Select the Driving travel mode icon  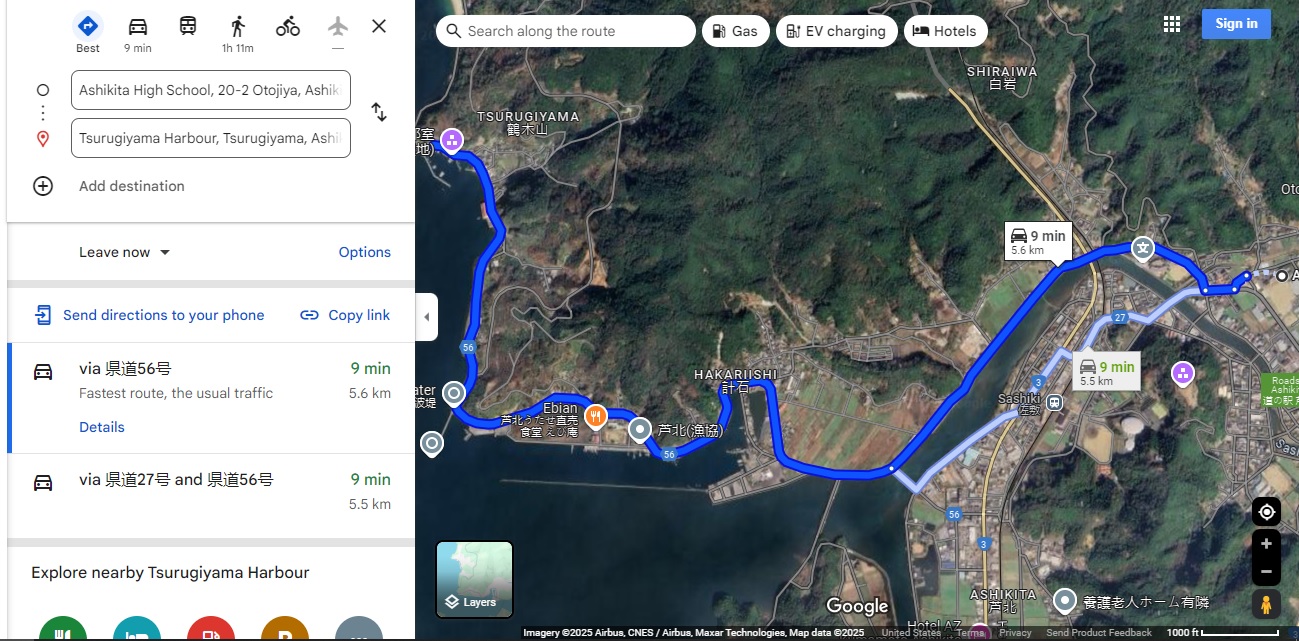138,27
